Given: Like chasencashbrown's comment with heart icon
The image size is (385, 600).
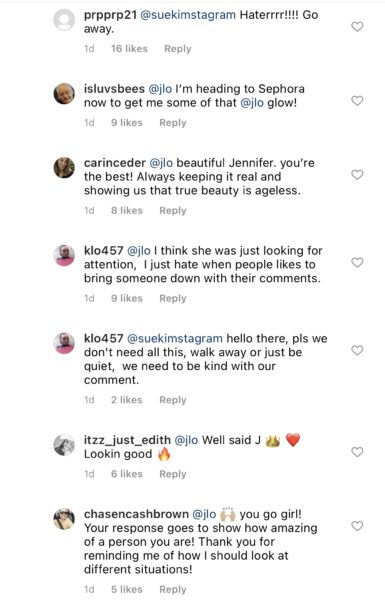Looking at the screenshot, I should point(357,526).
